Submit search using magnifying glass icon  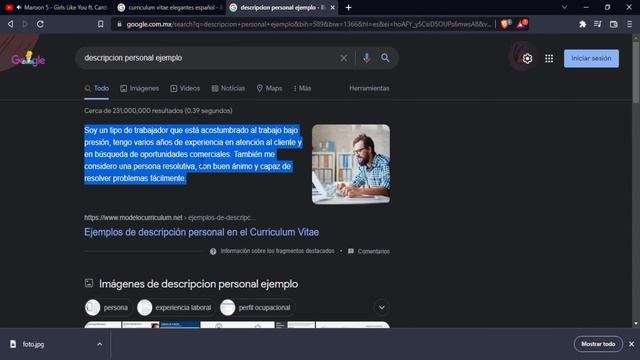385,58
